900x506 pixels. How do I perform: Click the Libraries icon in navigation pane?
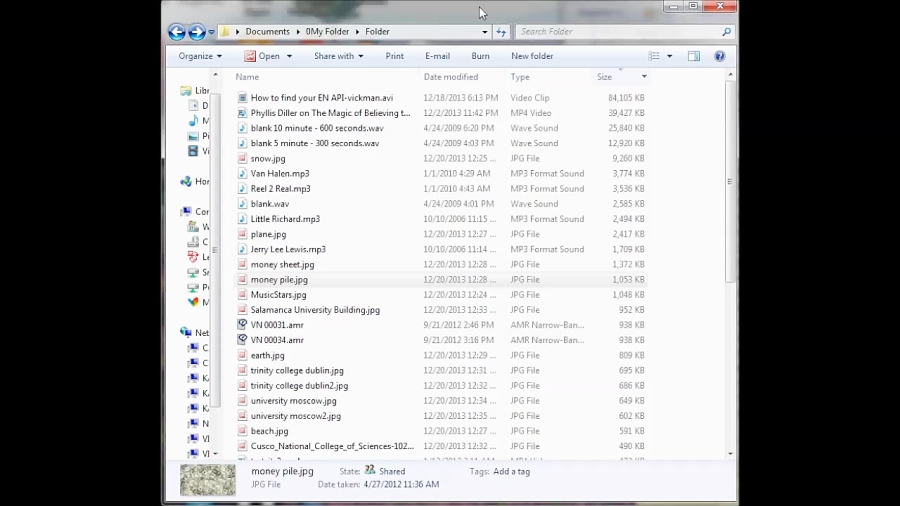pos(185,91)
